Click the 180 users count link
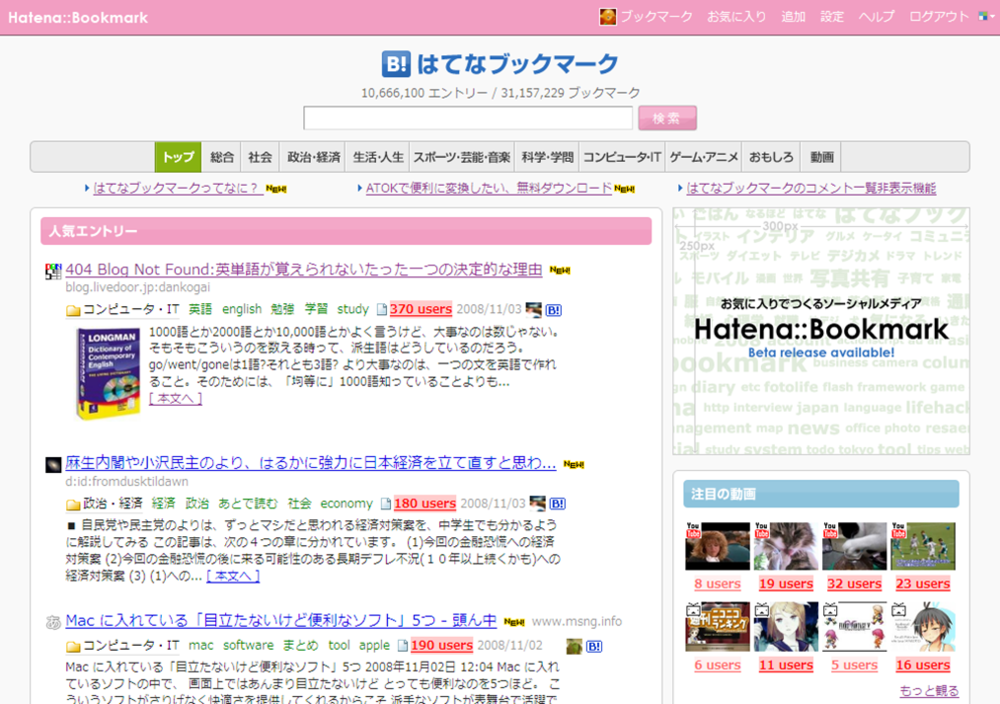This screenshot has width=1000, height=704. point(425,504)
